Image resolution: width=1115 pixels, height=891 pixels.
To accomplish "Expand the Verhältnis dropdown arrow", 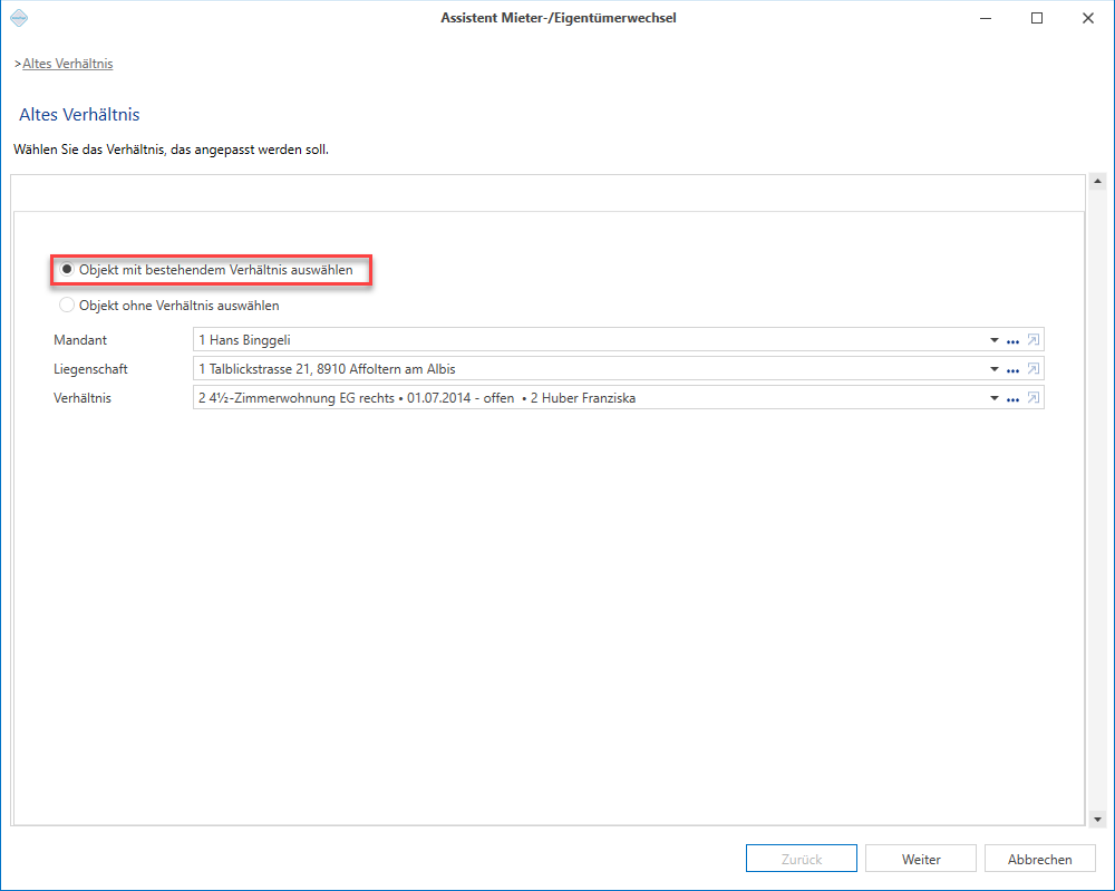I will pos(994,398).
